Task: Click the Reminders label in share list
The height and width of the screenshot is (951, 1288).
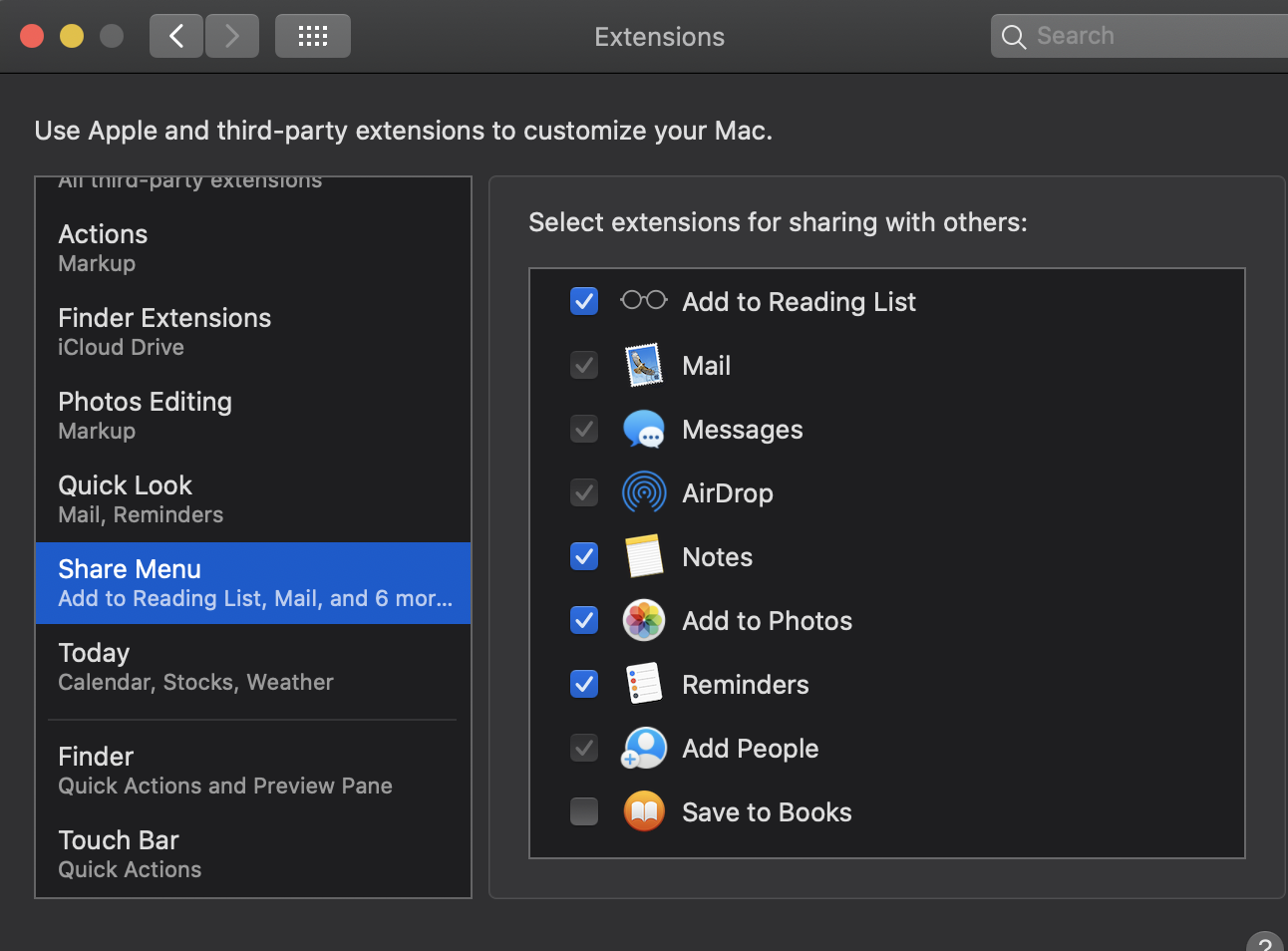Action: coord(745,685)
